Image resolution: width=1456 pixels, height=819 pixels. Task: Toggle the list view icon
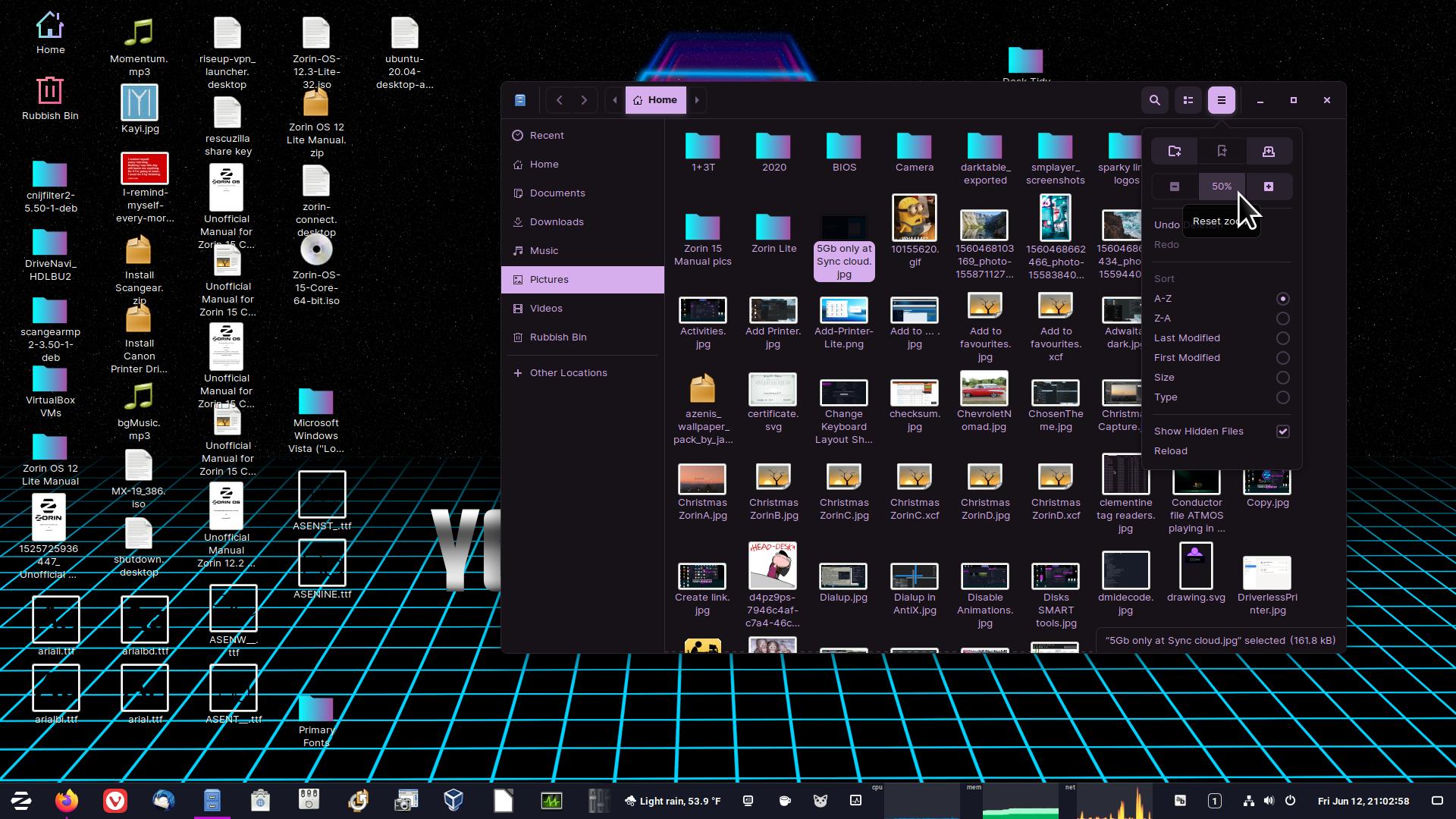pyautogui.click(x=1188, y=100)
